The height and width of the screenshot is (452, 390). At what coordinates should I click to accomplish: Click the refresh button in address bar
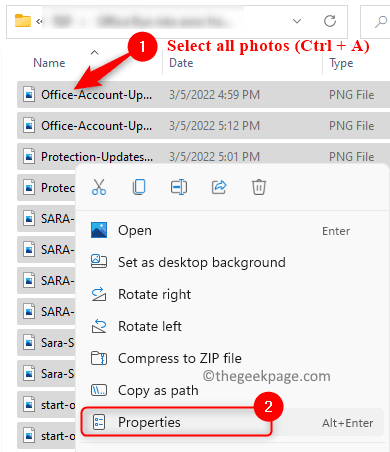[330, 21]
